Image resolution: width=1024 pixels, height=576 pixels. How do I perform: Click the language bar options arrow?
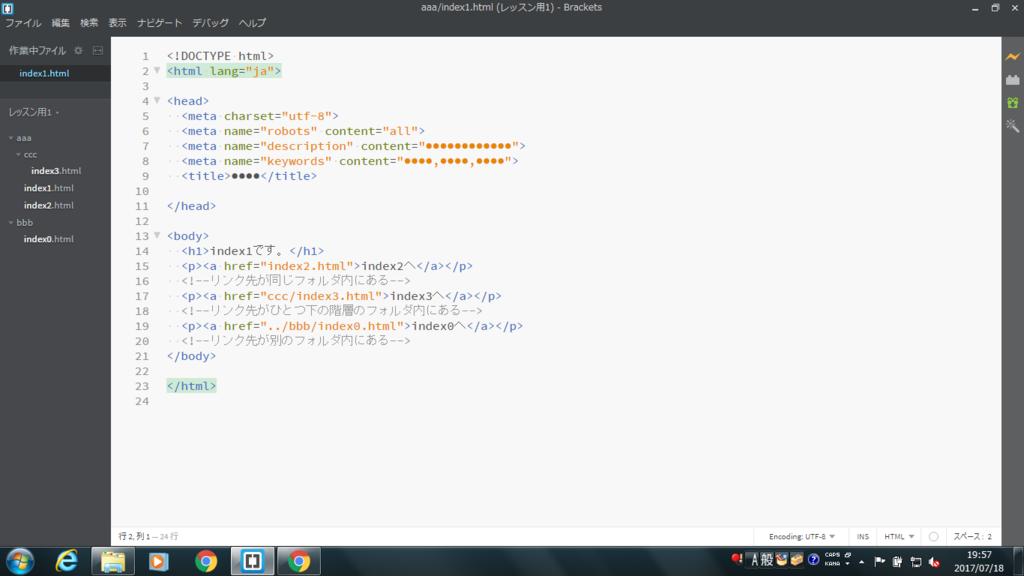tap(847, 564)
